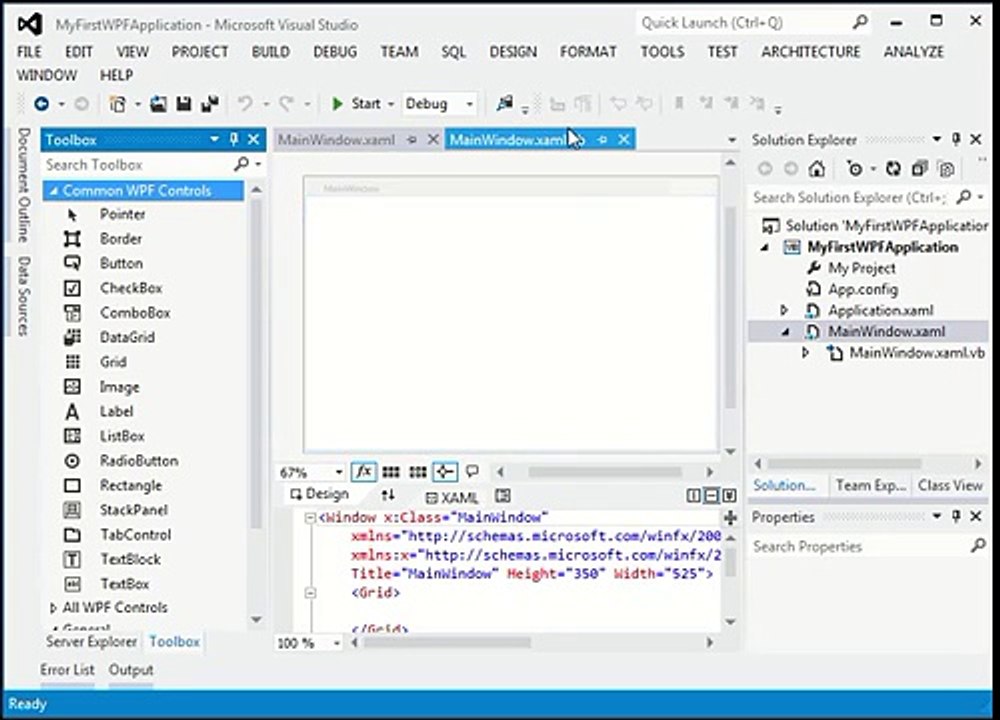Refresh the Solution Explorer

pos(893,168)
